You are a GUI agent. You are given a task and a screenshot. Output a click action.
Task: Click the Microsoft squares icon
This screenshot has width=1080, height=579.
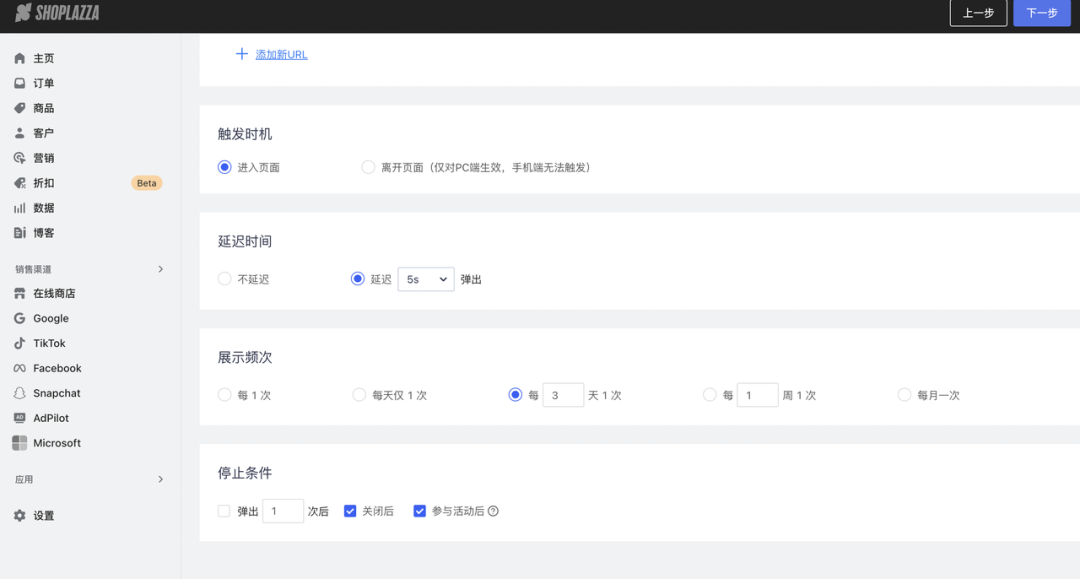click(x=19, y=443)
